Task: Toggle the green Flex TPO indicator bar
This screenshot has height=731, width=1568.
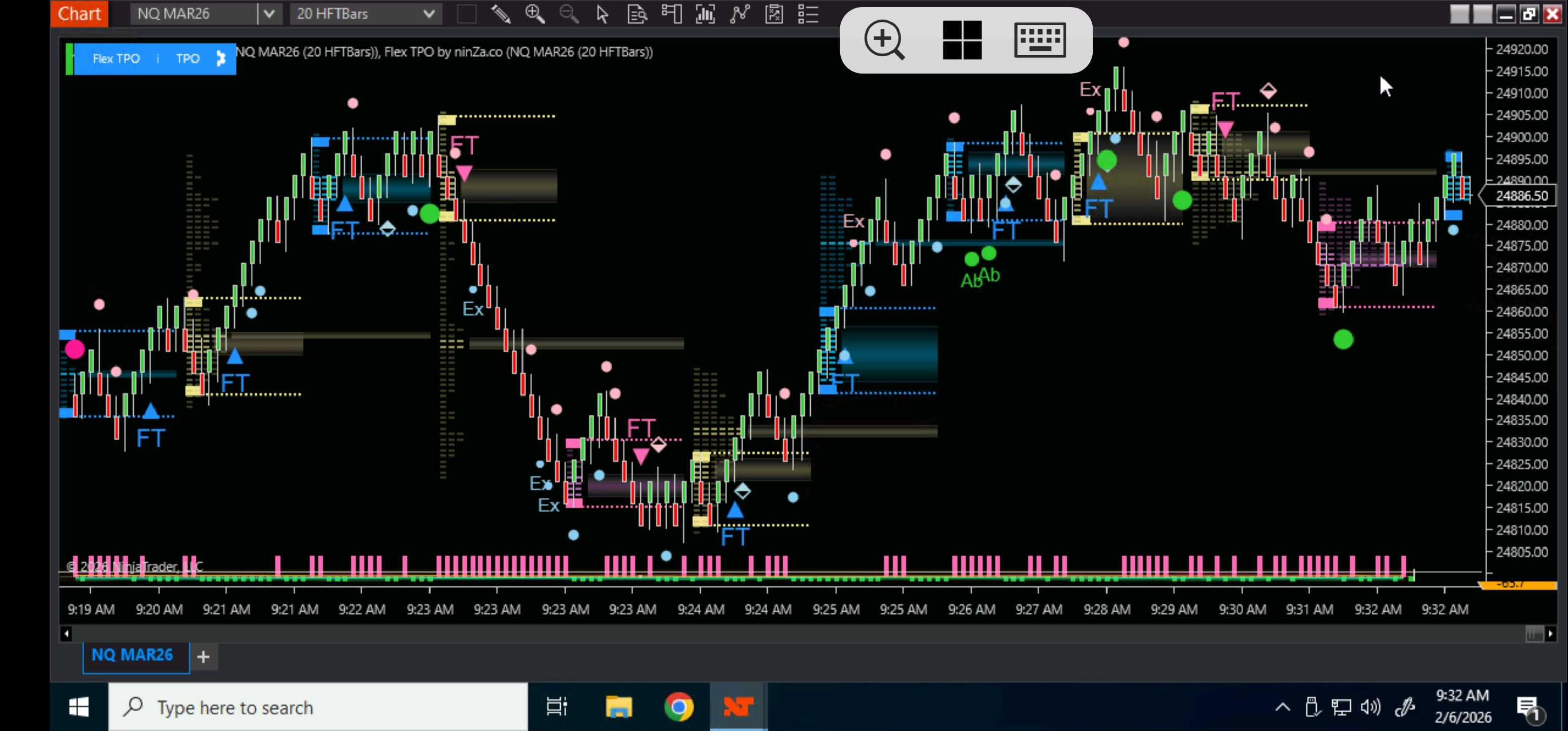Action: [x=70, y=59]
